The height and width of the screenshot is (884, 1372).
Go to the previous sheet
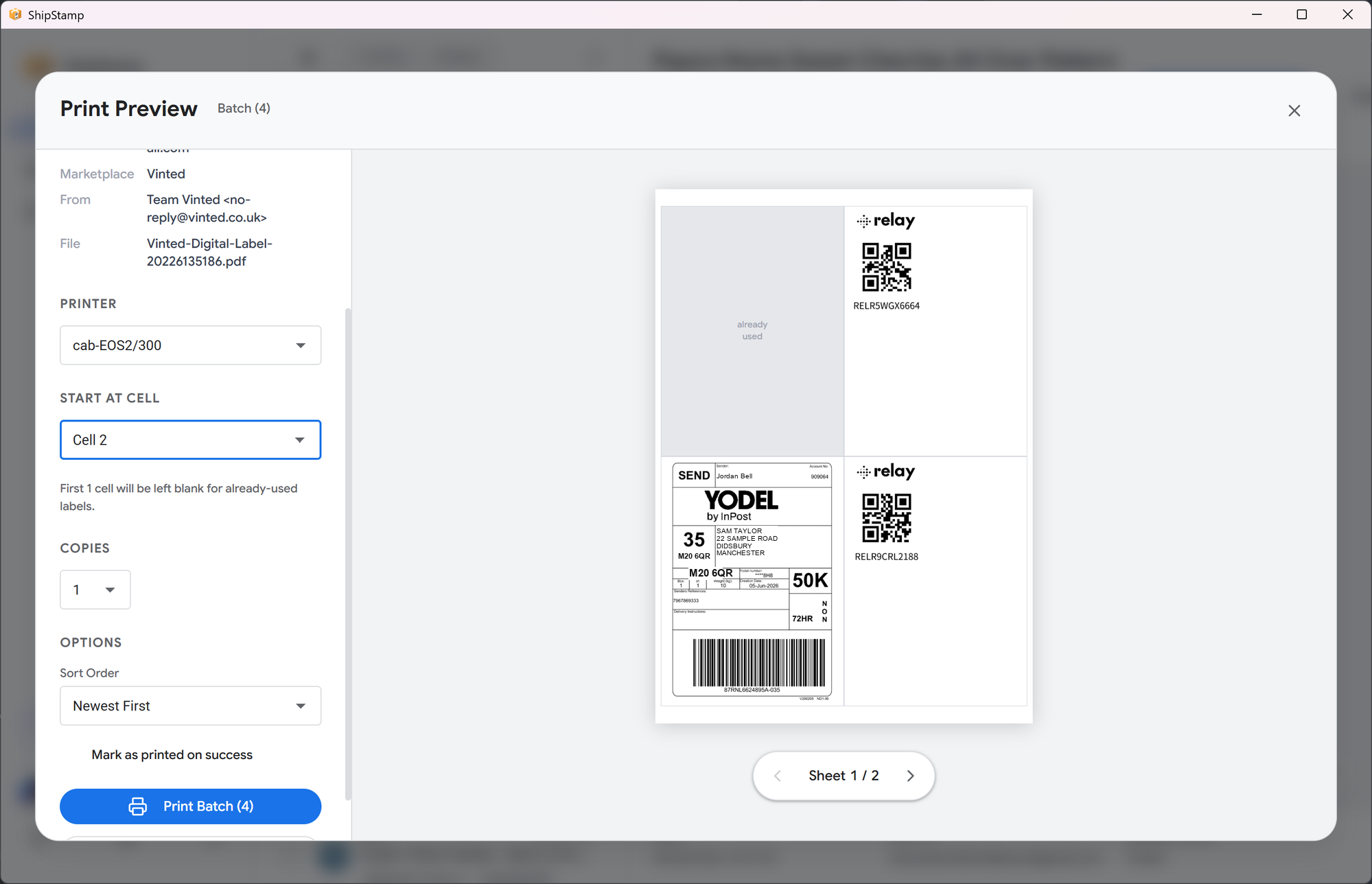point(777,776)
